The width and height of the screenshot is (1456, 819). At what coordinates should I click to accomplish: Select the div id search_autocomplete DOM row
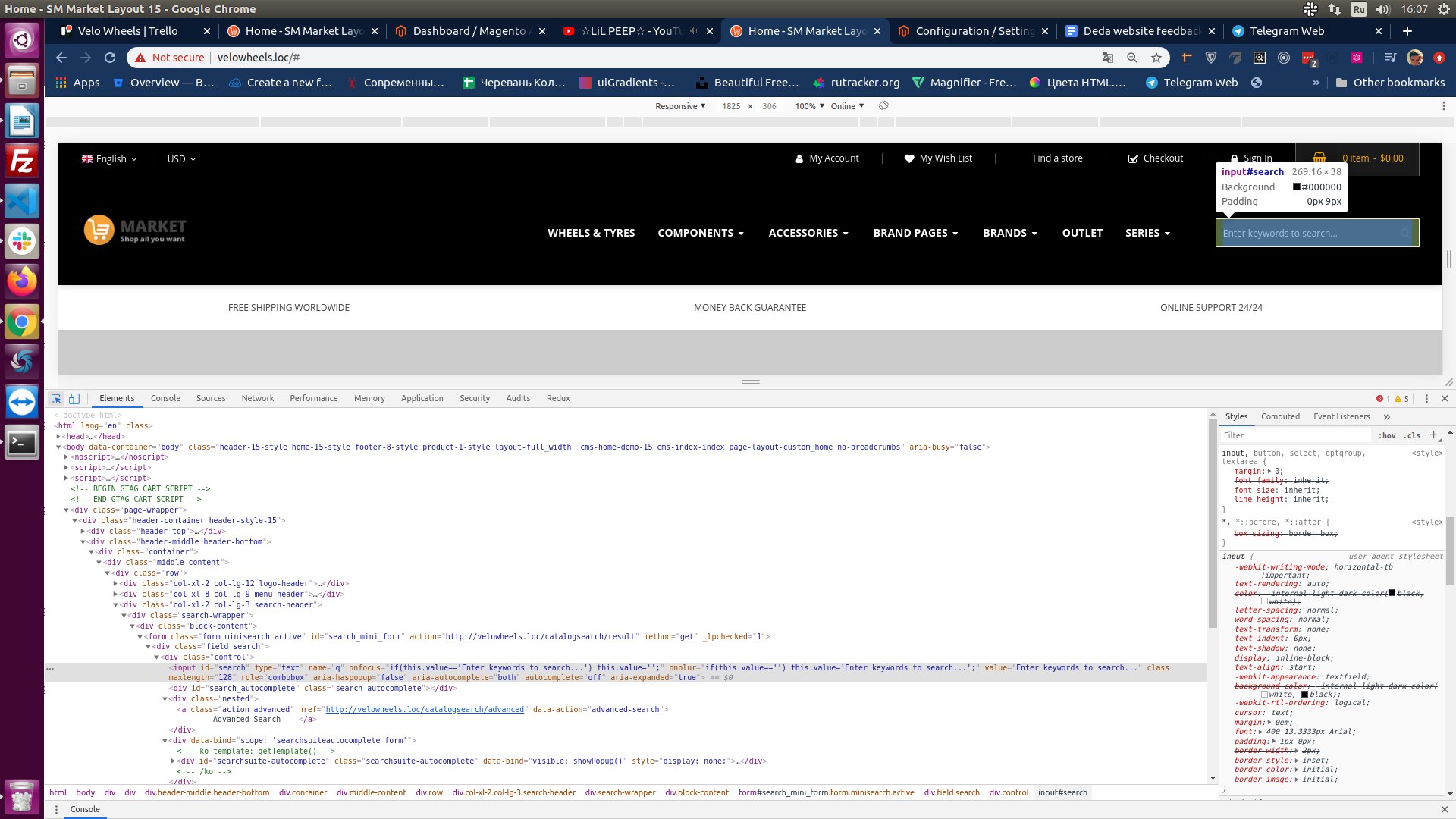[313, 689]
